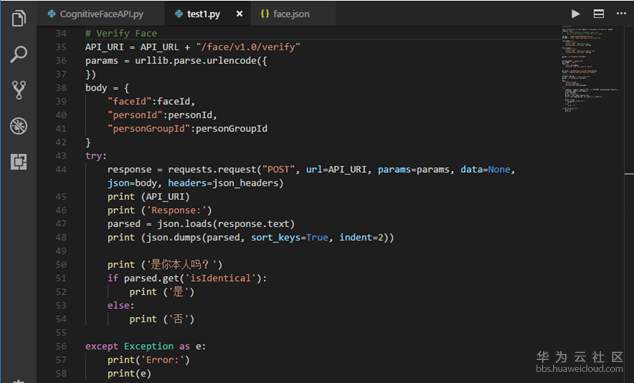This screenshot has height=383, width=634.
Task: Click the "personId" key on line 40
Action: [x=135, y=115]
